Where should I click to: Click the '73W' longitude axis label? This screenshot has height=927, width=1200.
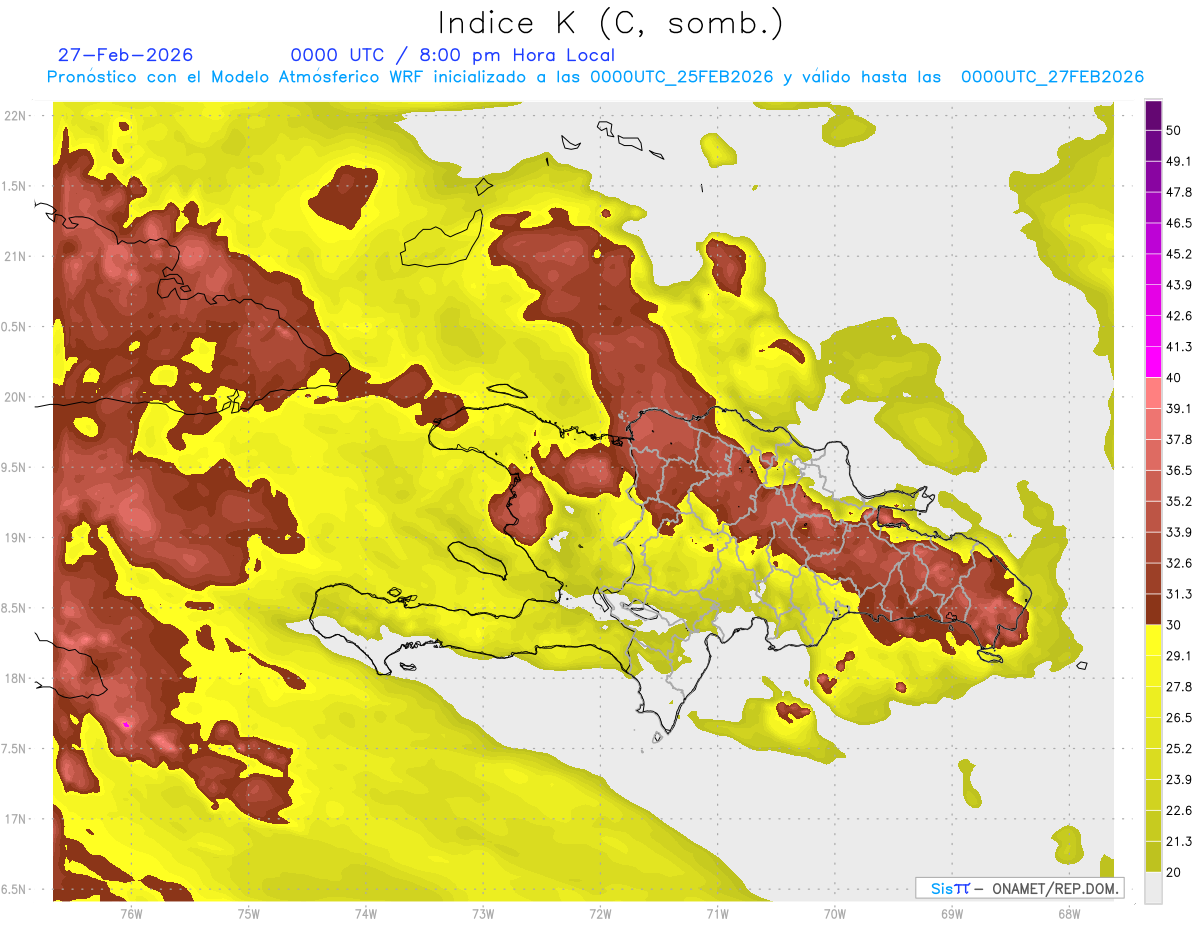point(483,913)
